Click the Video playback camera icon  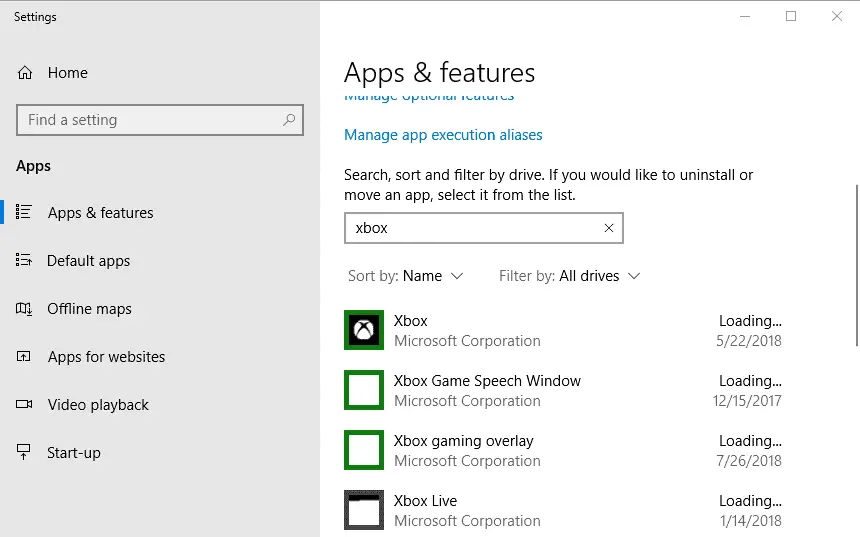point(24,404)
